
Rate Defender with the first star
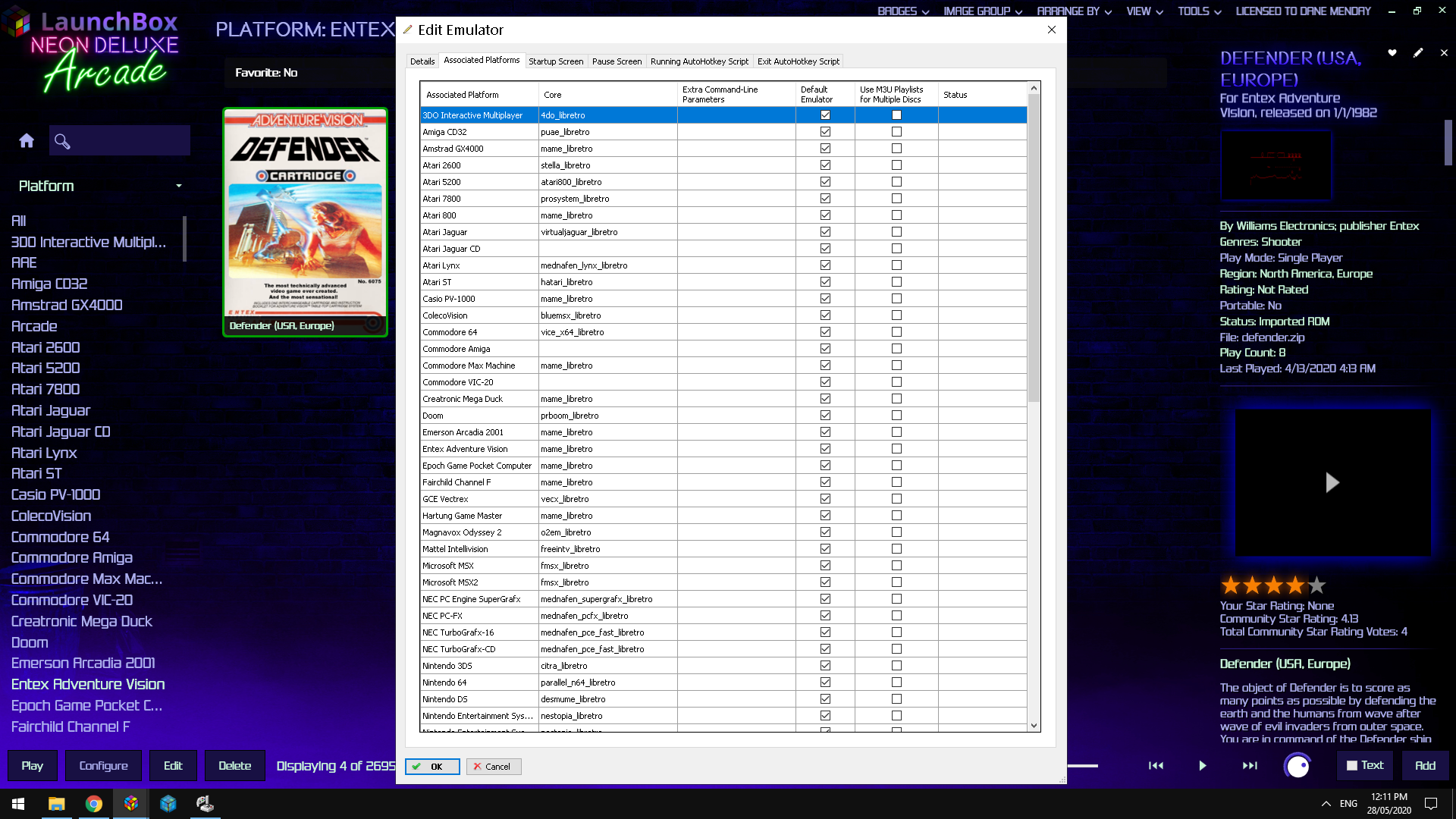pos(1231,585)
